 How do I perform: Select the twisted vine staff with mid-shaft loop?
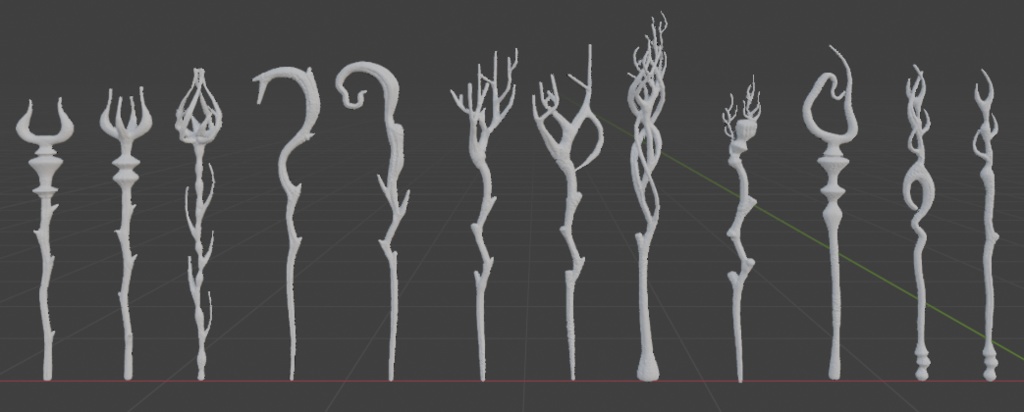920,223
